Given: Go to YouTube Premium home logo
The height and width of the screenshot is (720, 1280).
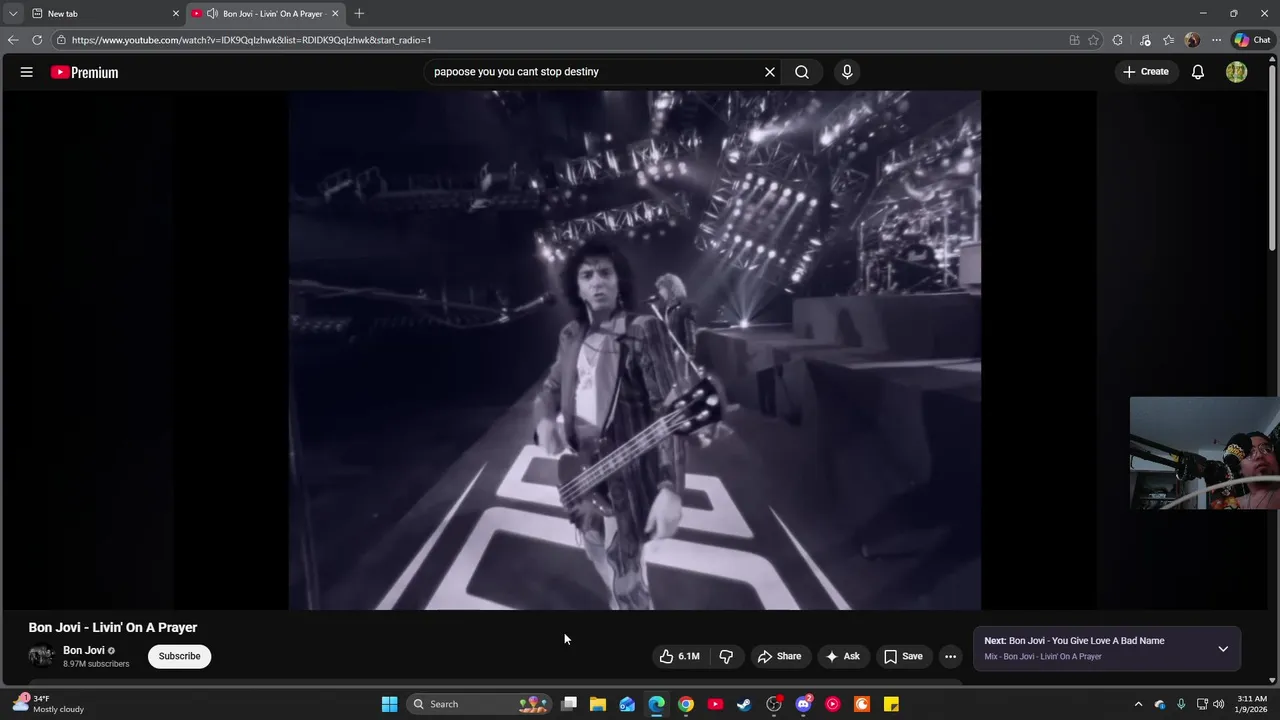Looking at the screenshot, I should click(85, 72).
